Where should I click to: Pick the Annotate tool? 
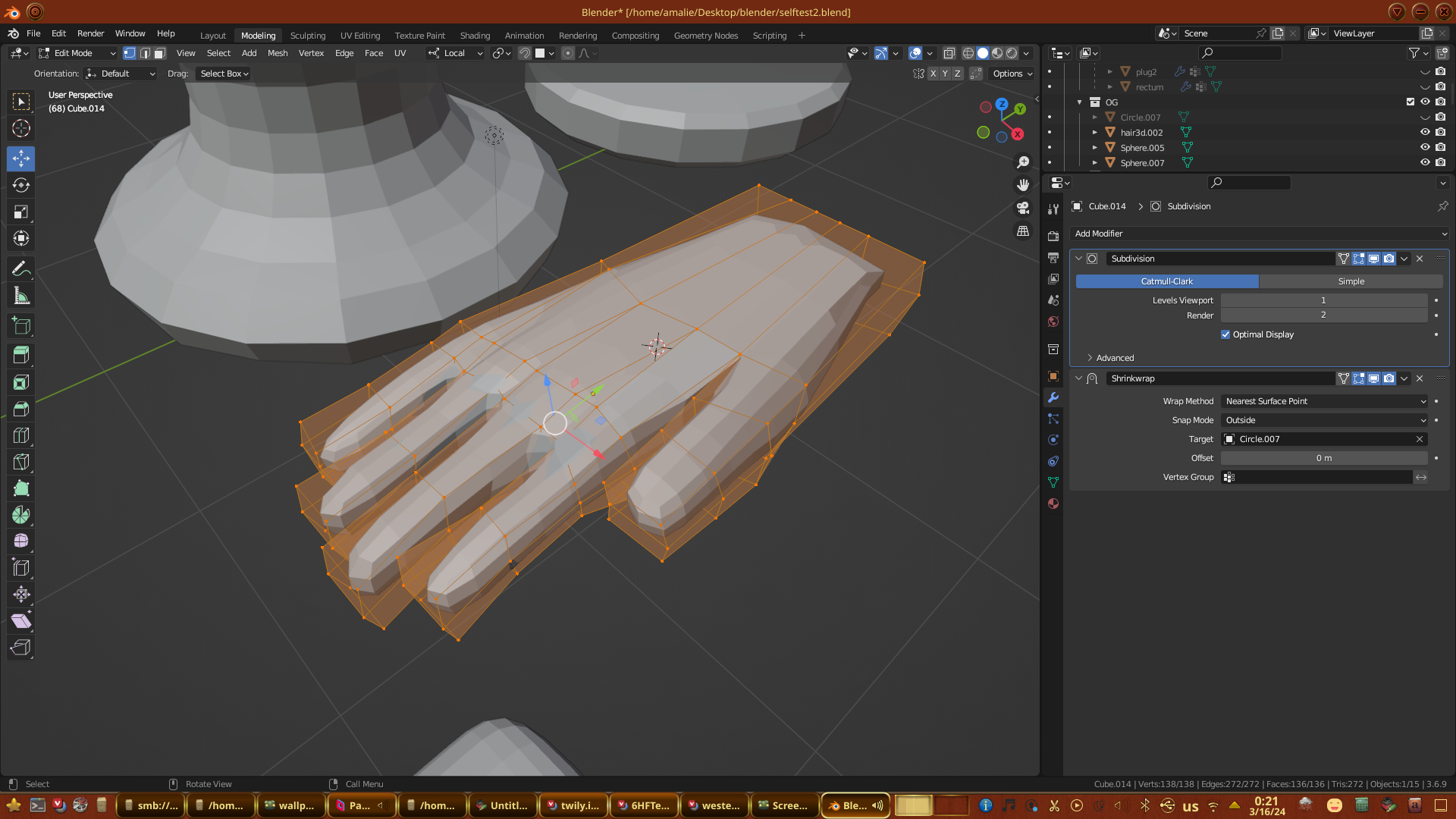point(21,268)
